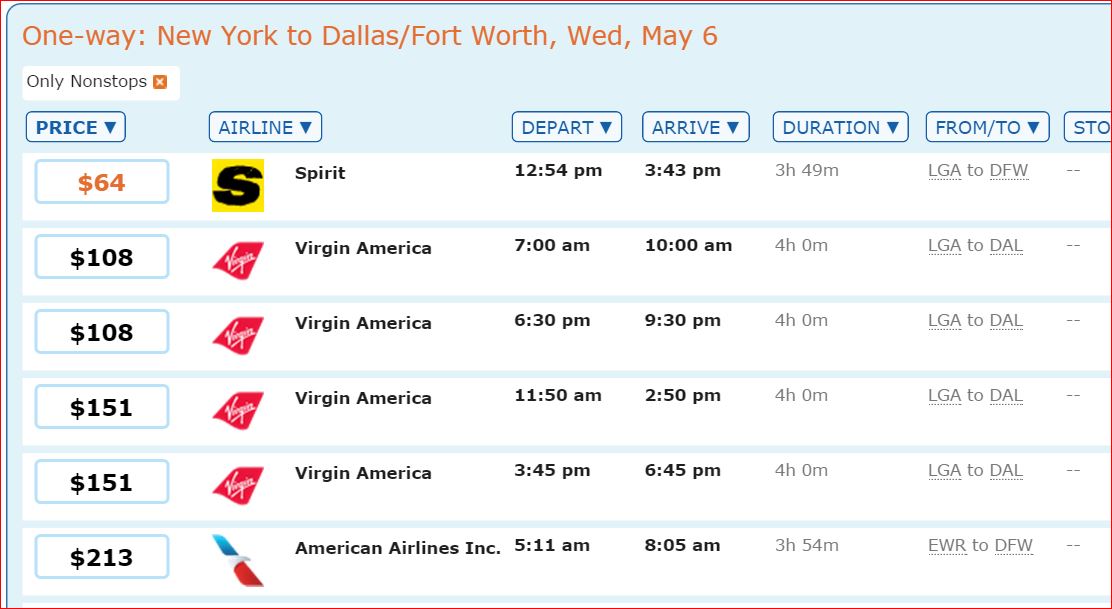Pick the $108 fare departing 7:00 am
Image resolution: width=1112 pixels, height=609 pixels.
tap(102, 257)
